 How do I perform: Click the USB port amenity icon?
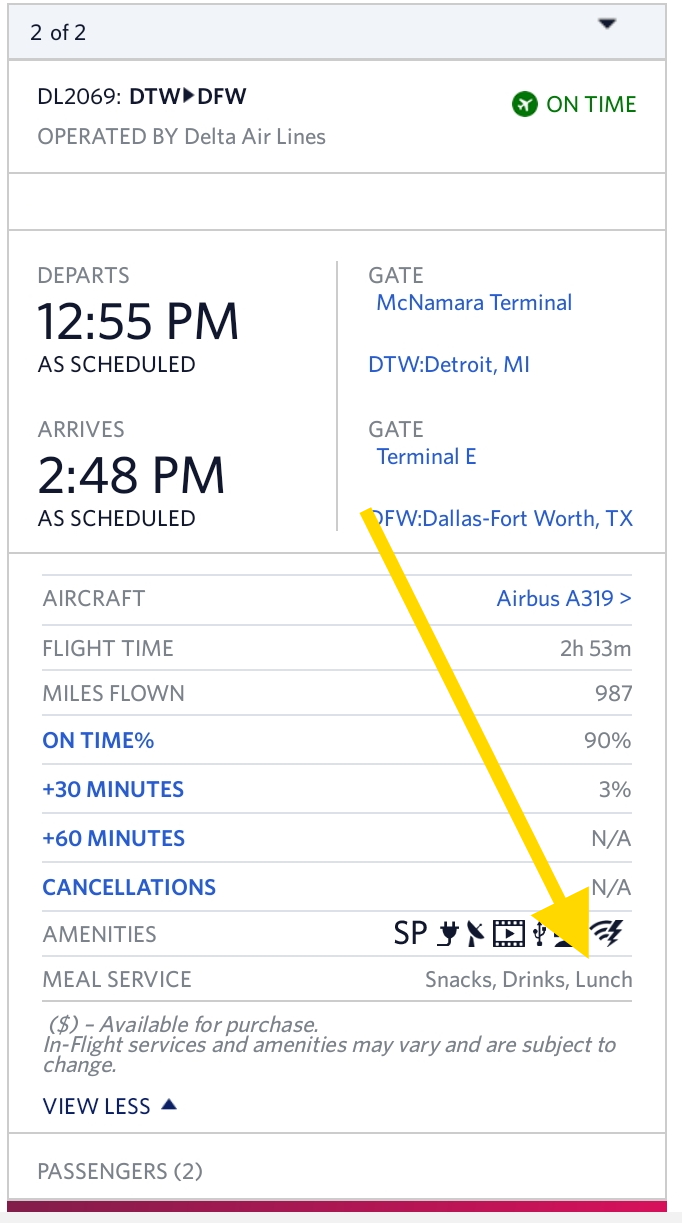[540, 934]
